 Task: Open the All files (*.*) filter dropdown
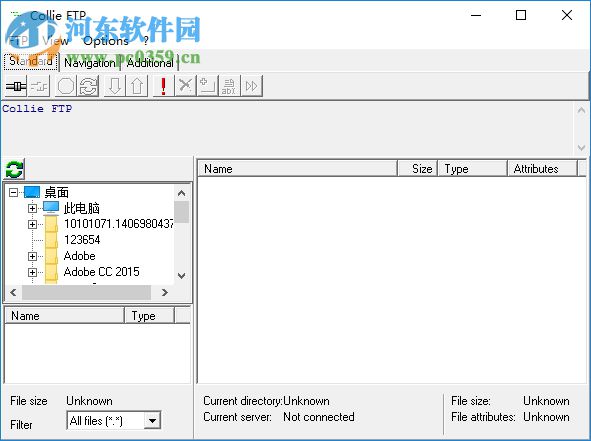[x=152, y=420]
